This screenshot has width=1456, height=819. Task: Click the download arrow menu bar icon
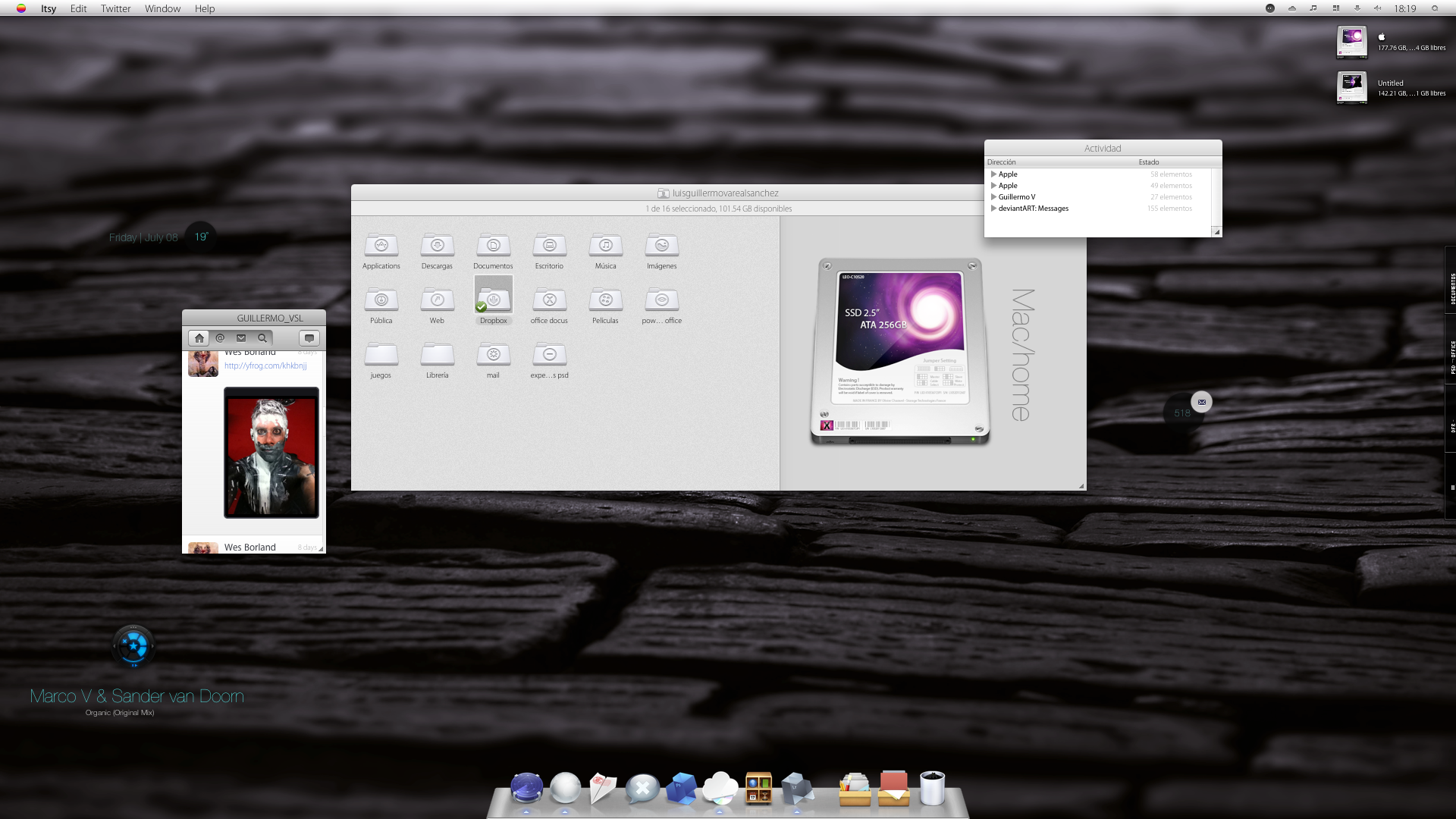(x=1357, y=8)
